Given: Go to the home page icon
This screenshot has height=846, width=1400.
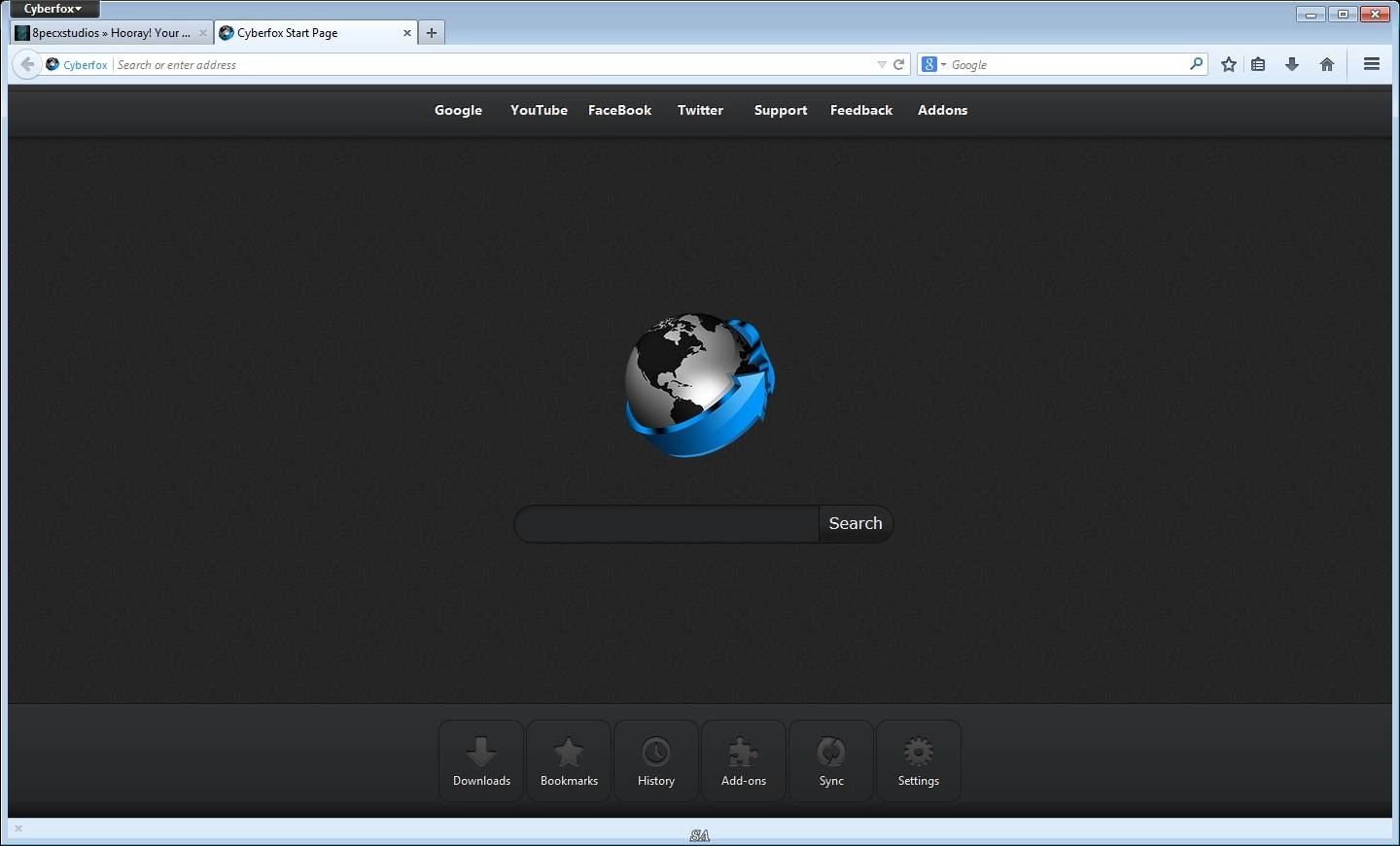Looking at the screenshot, I should (1327, 64).
